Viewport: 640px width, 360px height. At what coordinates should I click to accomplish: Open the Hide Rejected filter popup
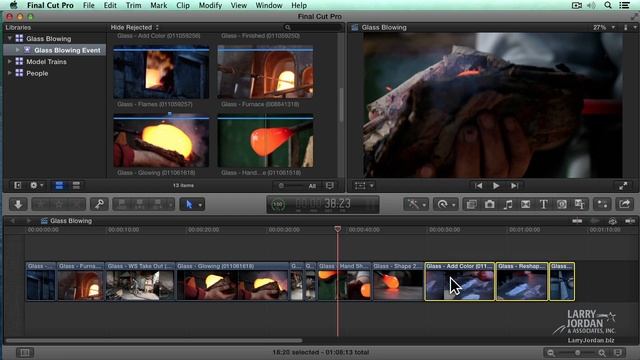pyautogui.click(x=134, y=27)
